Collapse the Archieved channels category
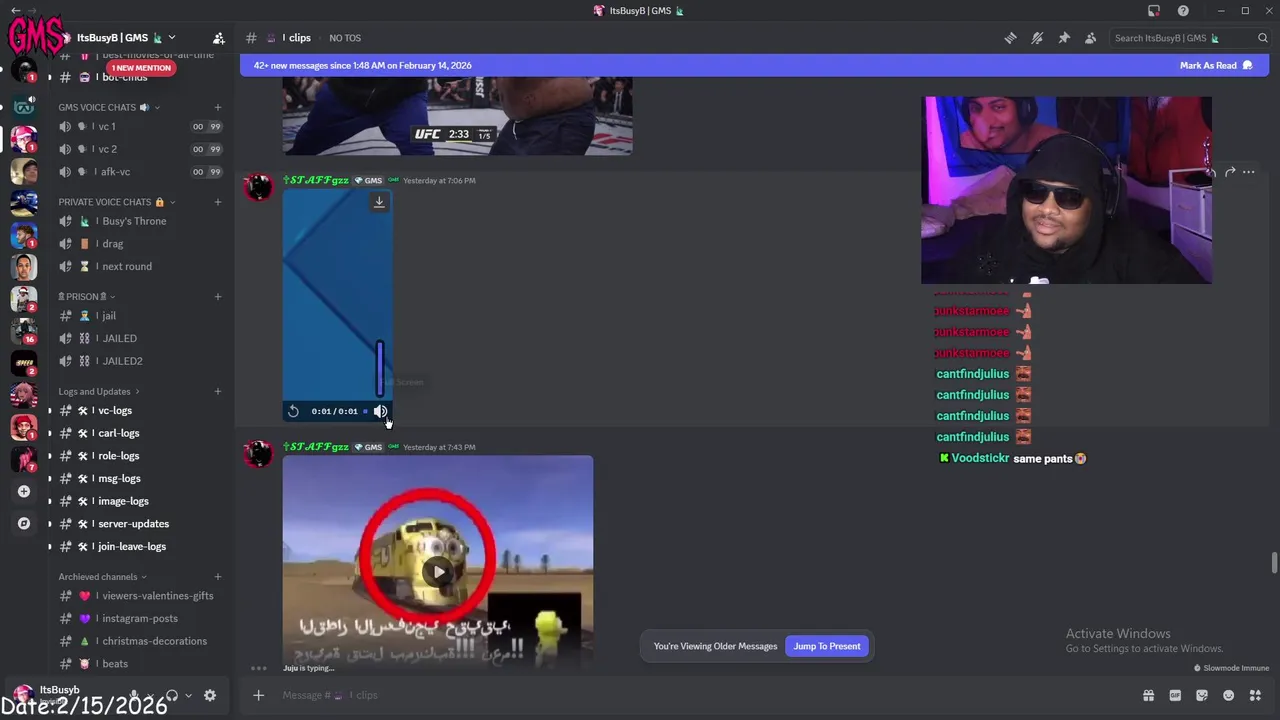 (102, 577)
